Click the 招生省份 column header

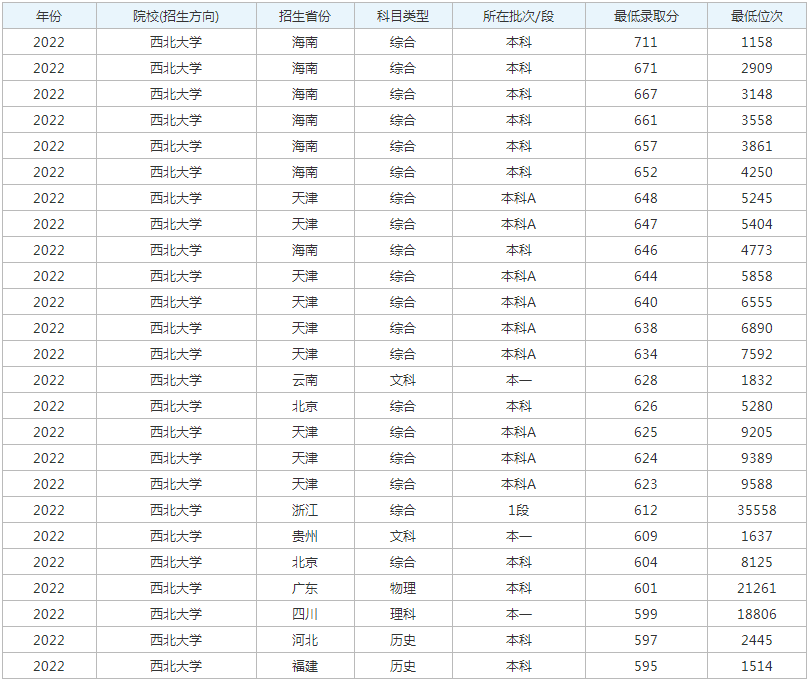(x=305, y=16)
